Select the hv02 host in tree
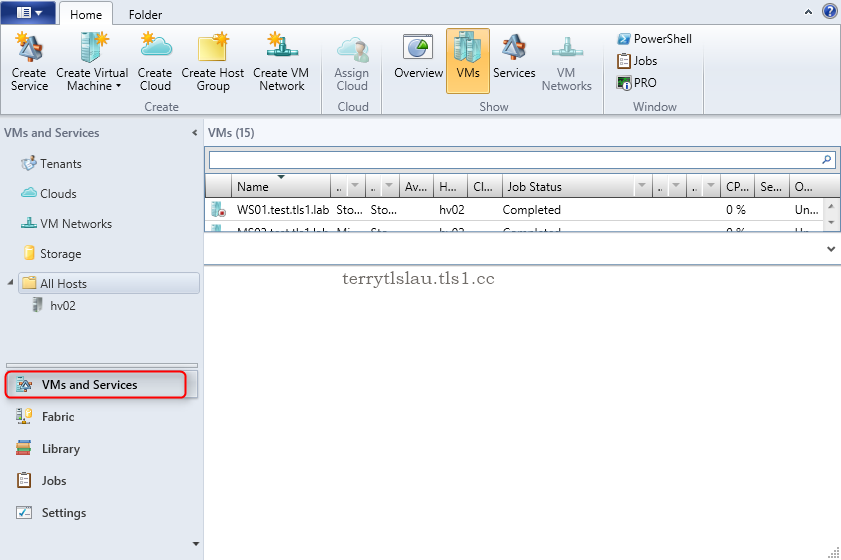This screenshot has width=841, height=560. [54, 306]
